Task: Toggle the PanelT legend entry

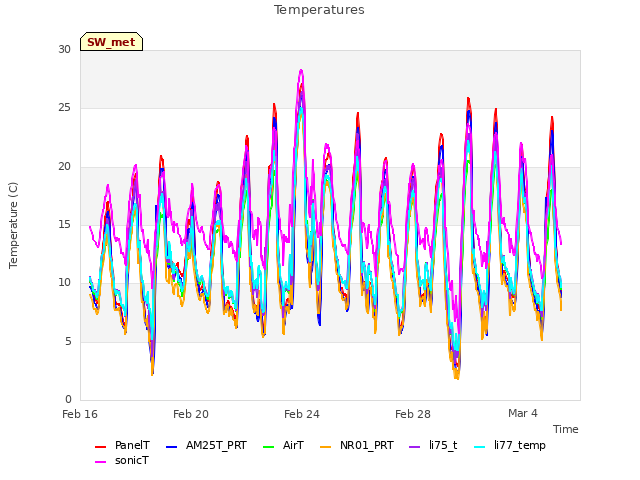Action: coord(122,445)
